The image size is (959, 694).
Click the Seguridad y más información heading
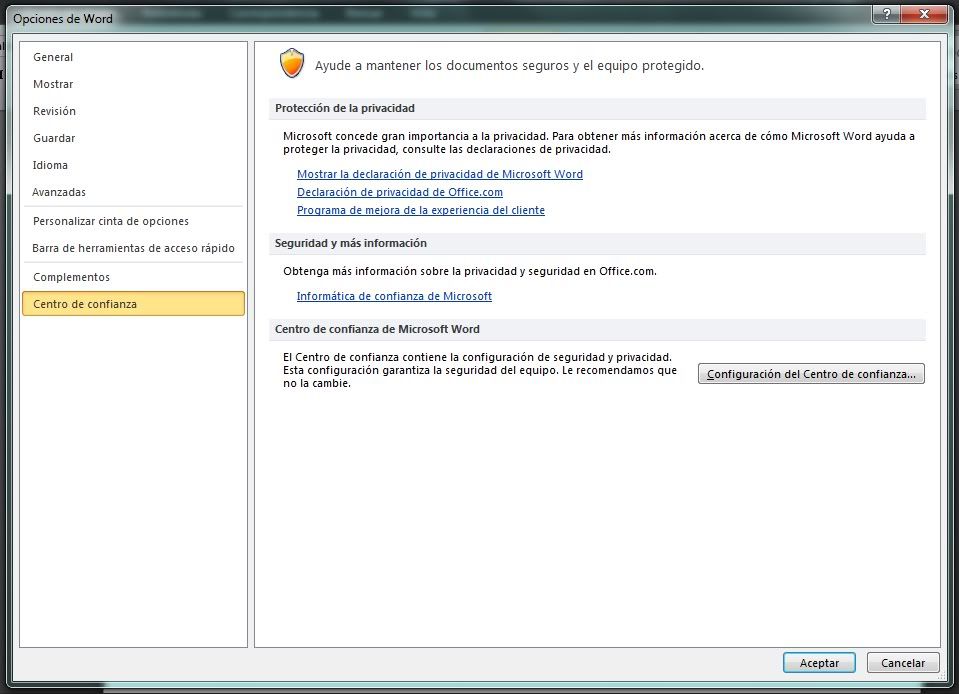(x=351, y=243)
